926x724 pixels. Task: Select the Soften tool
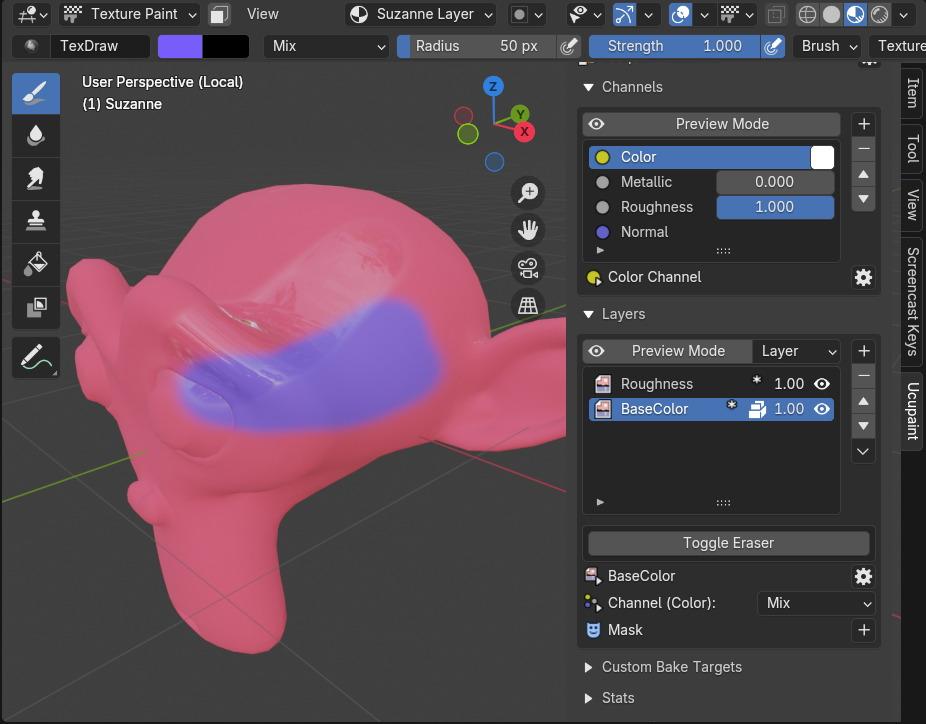tap(35, 136)
